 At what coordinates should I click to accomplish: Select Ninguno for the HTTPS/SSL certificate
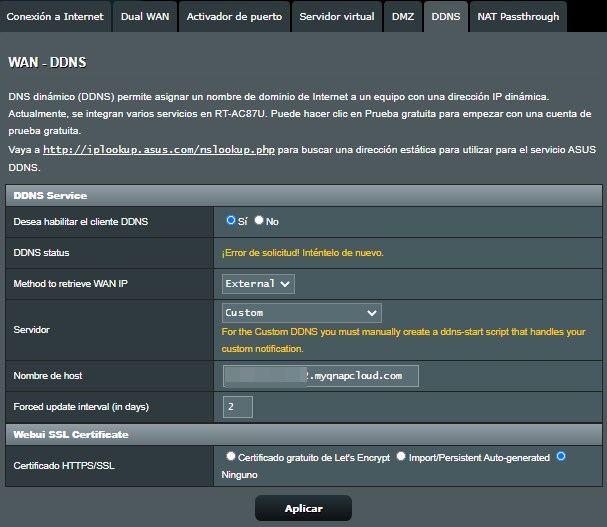[x=561, y=457]
